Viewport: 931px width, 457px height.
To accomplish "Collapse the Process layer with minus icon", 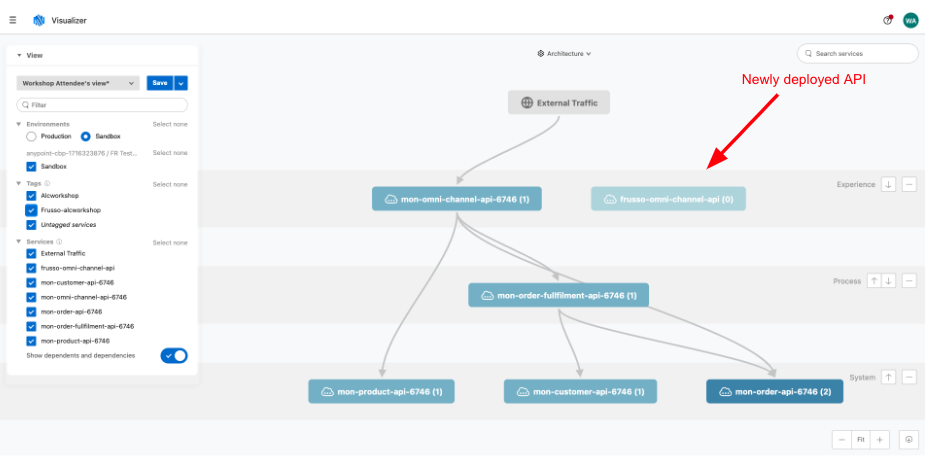I will (x=909, y=281).
